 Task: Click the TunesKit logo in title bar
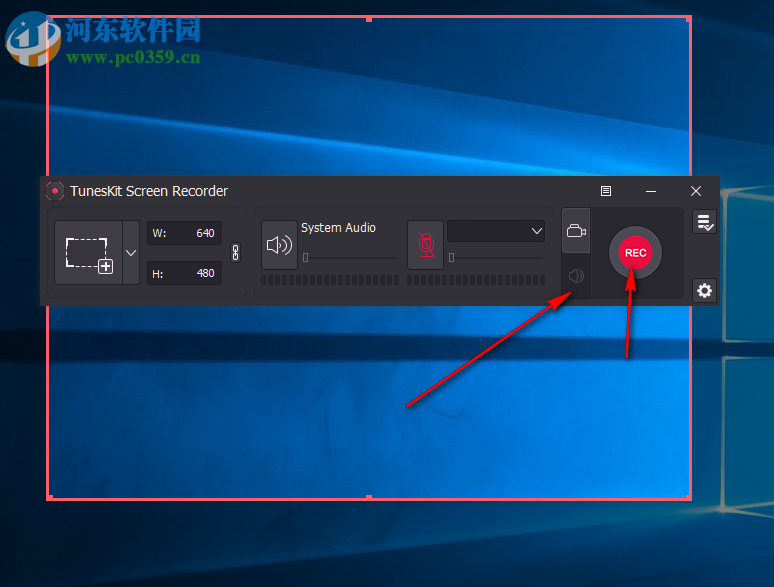[55, 191]
